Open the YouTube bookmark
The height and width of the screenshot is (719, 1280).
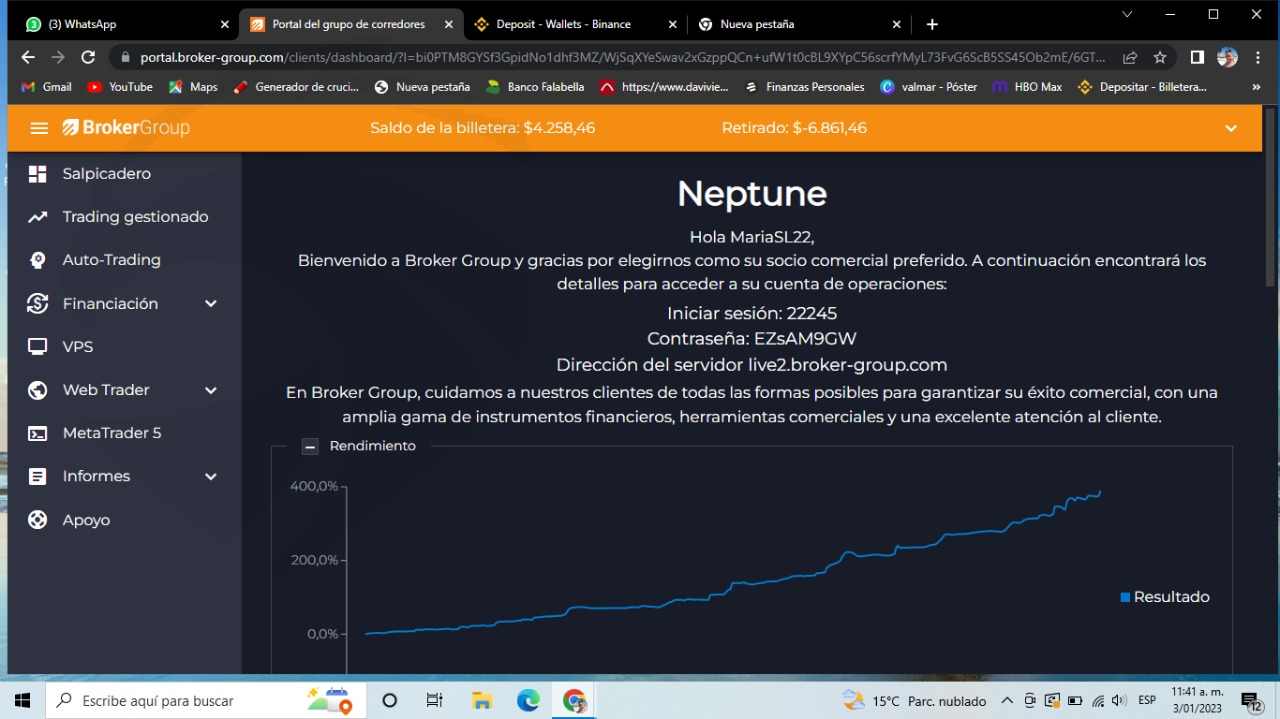[x=120, y=87]
